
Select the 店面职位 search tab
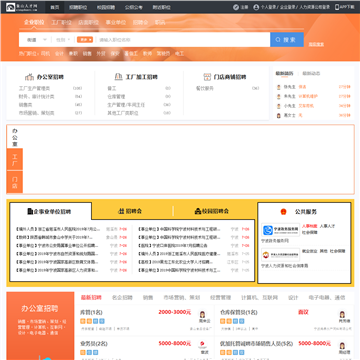(88, 22)
